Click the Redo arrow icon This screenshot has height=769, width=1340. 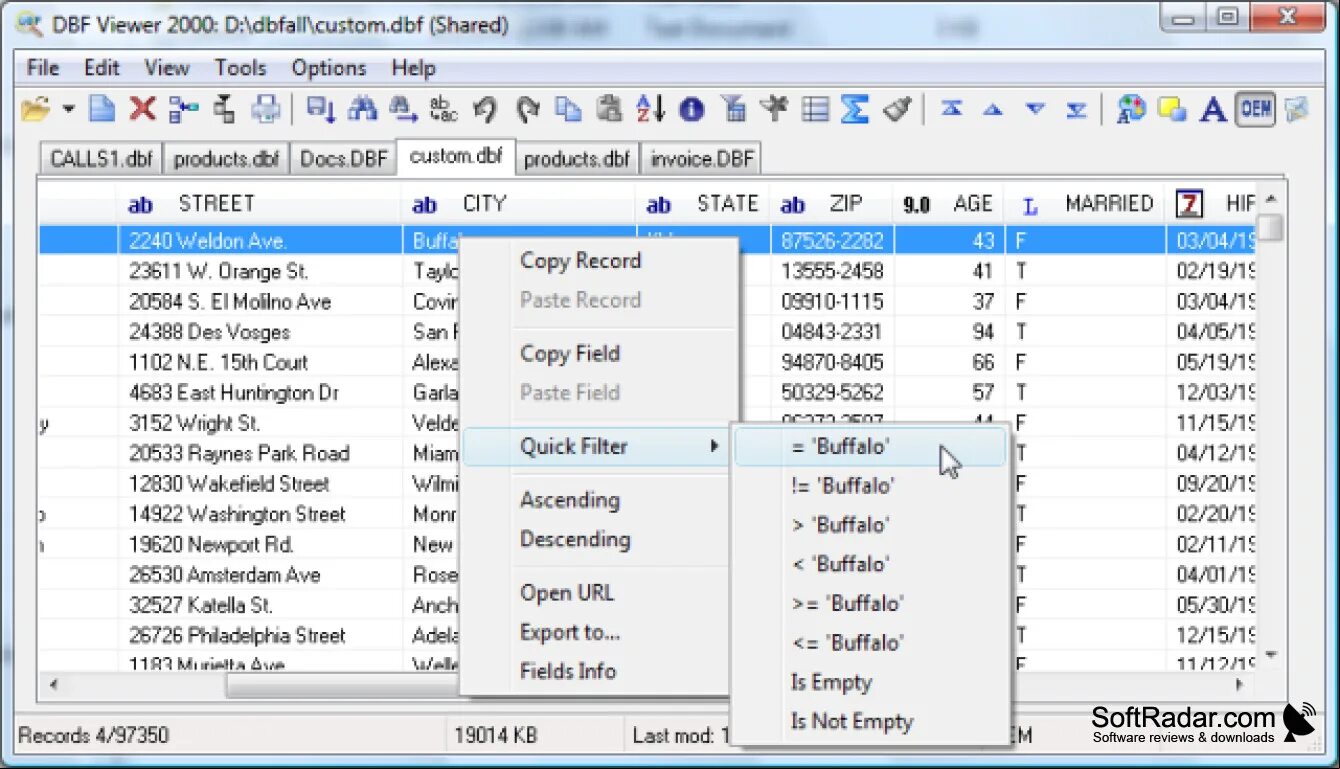[527, 109]
